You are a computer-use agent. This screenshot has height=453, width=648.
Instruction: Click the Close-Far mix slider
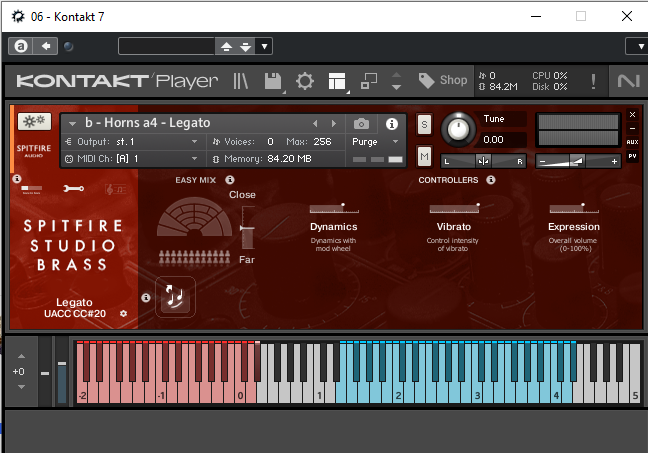click(x=248, y=228)
